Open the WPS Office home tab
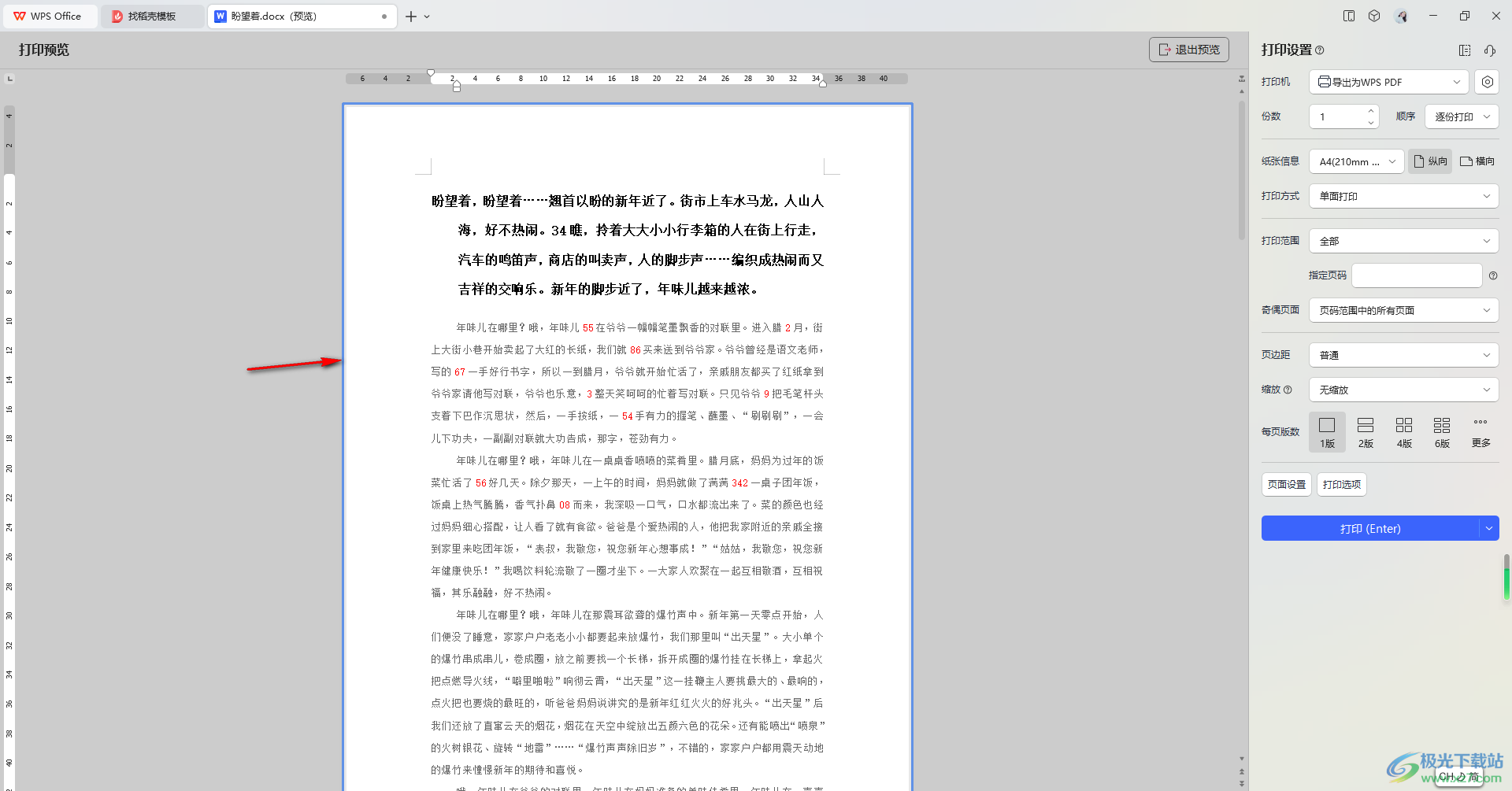This screenshot has width=1512, height=791. [49, 16]
